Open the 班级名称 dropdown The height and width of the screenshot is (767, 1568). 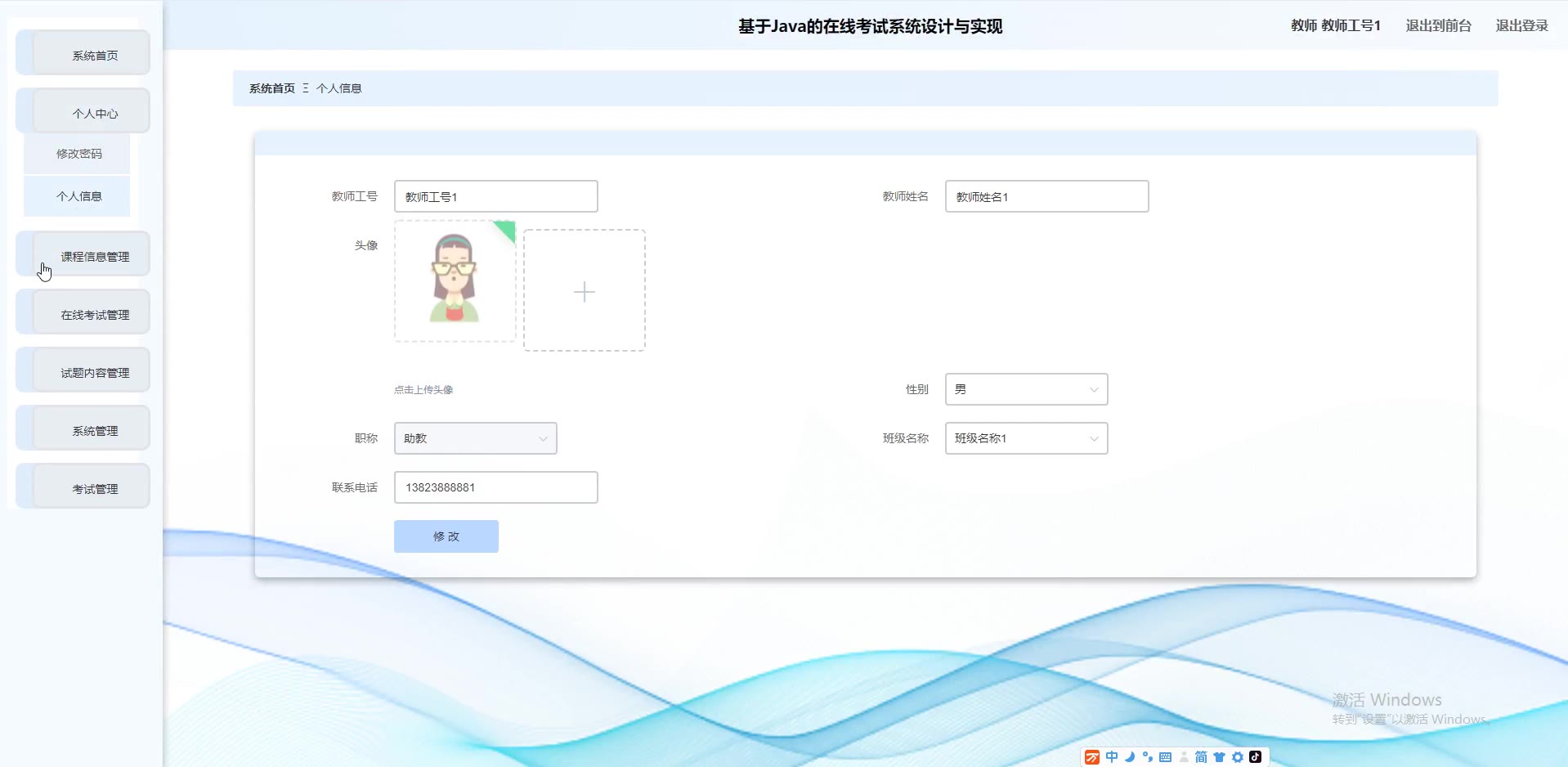(x=1026, y=438)
